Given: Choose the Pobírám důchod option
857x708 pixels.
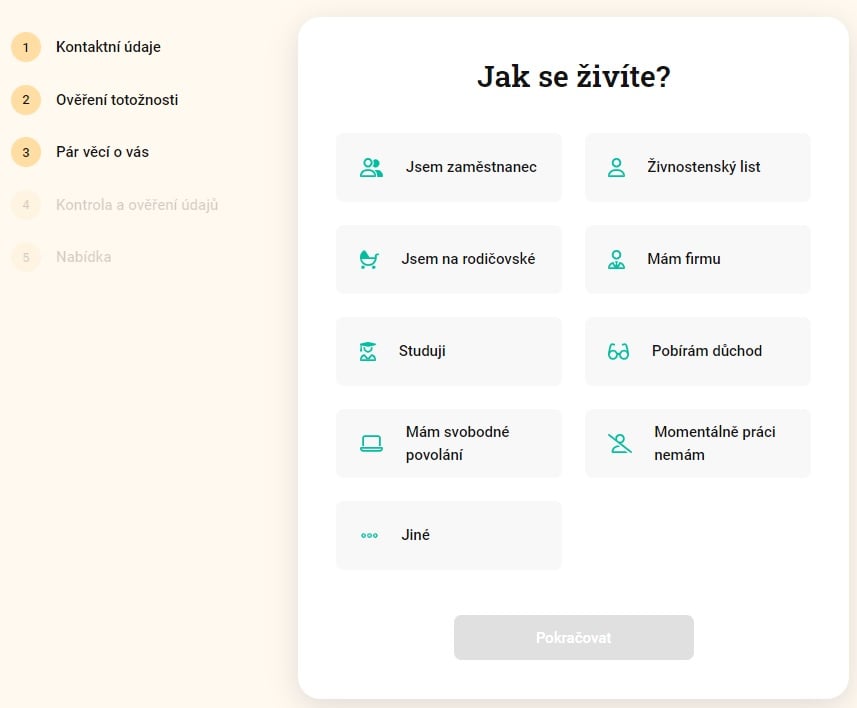Looking at the screenshot, I should tap(698, 351).
